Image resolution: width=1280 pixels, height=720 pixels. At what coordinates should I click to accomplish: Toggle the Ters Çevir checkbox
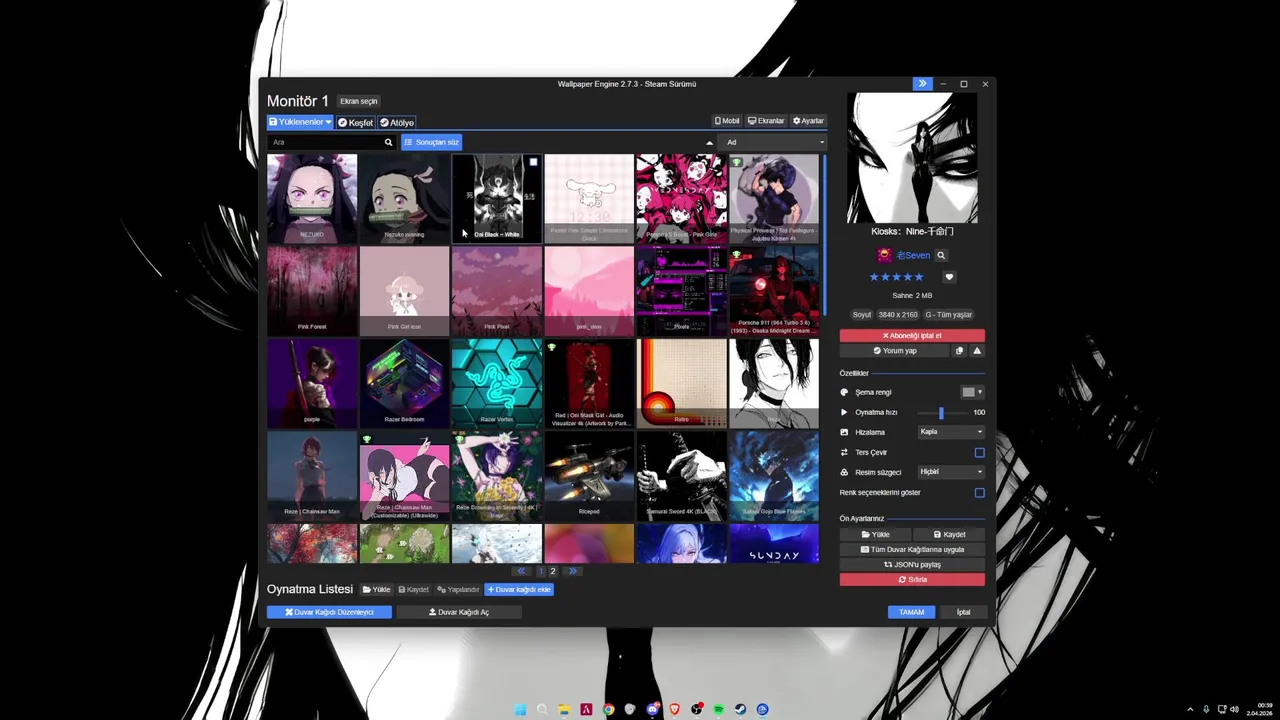(979, 452)
